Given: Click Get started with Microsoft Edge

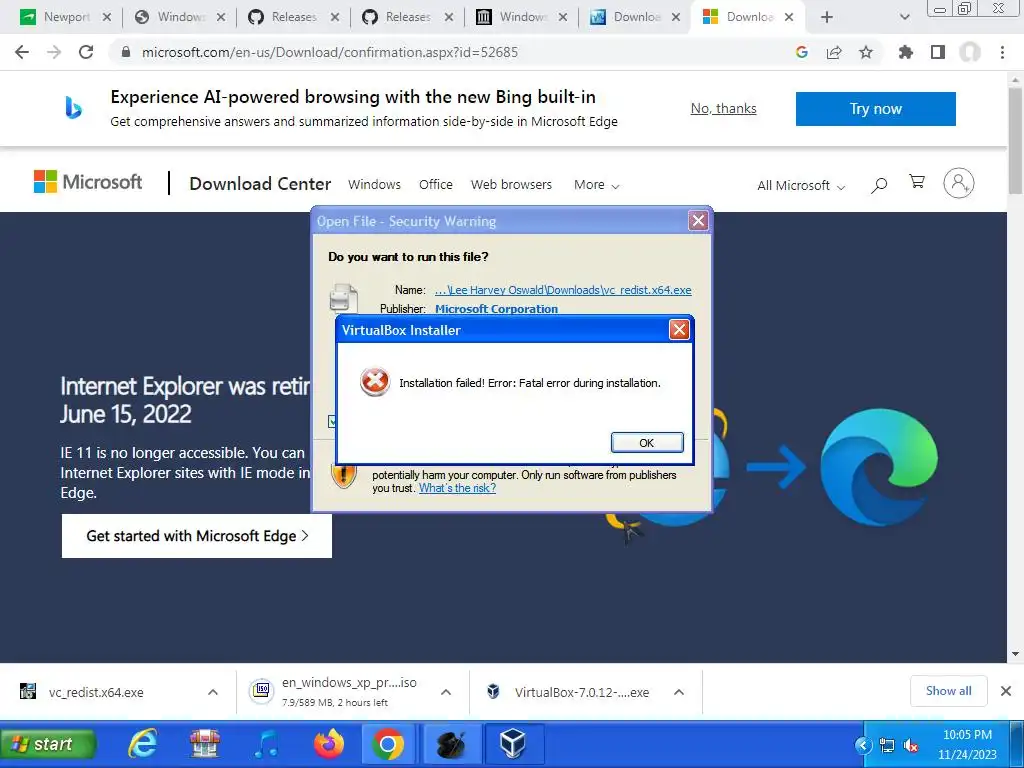Looking at the screenshot, I should tap(197, 536).
